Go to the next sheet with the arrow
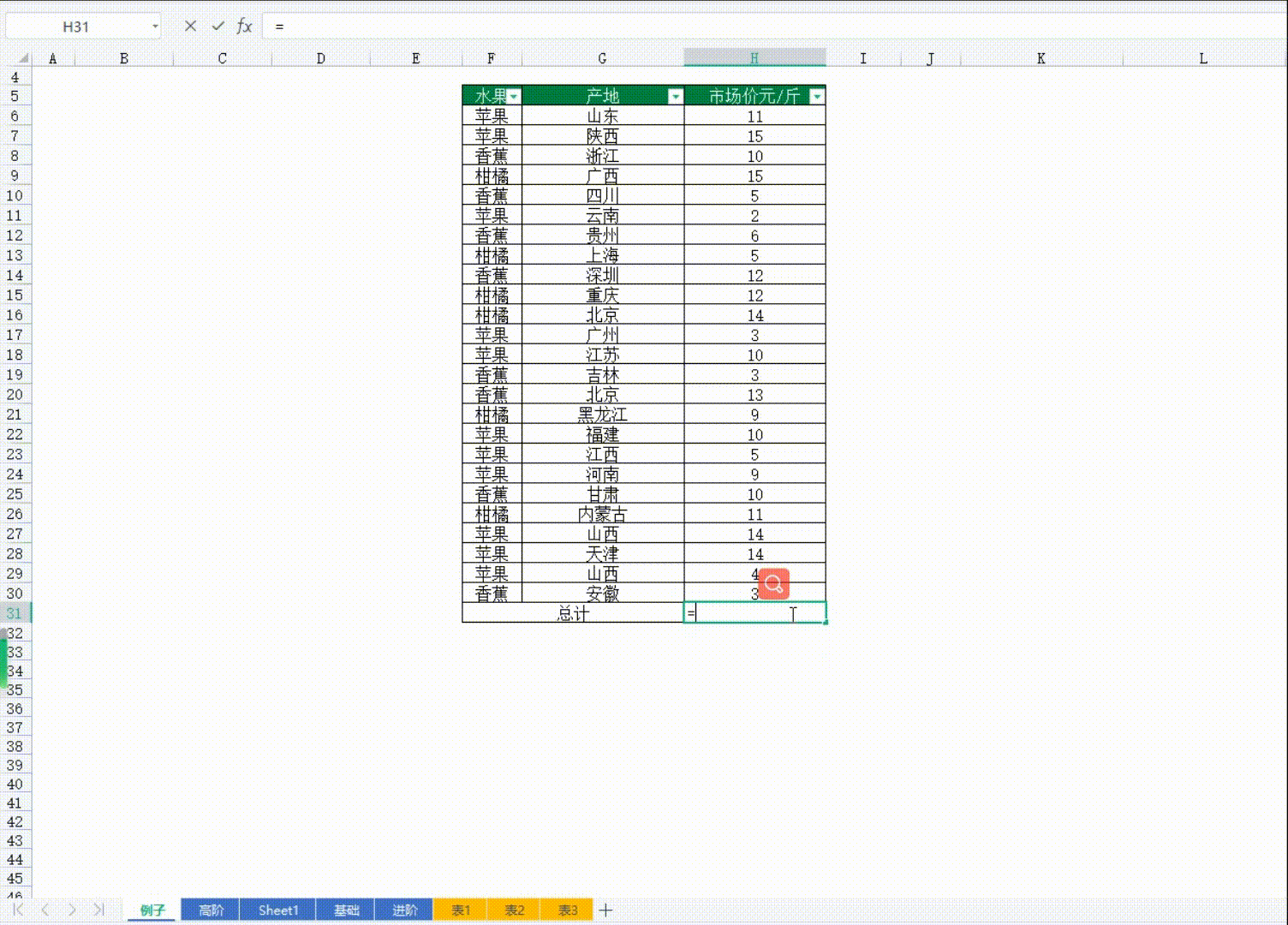 tap(73, 910)
